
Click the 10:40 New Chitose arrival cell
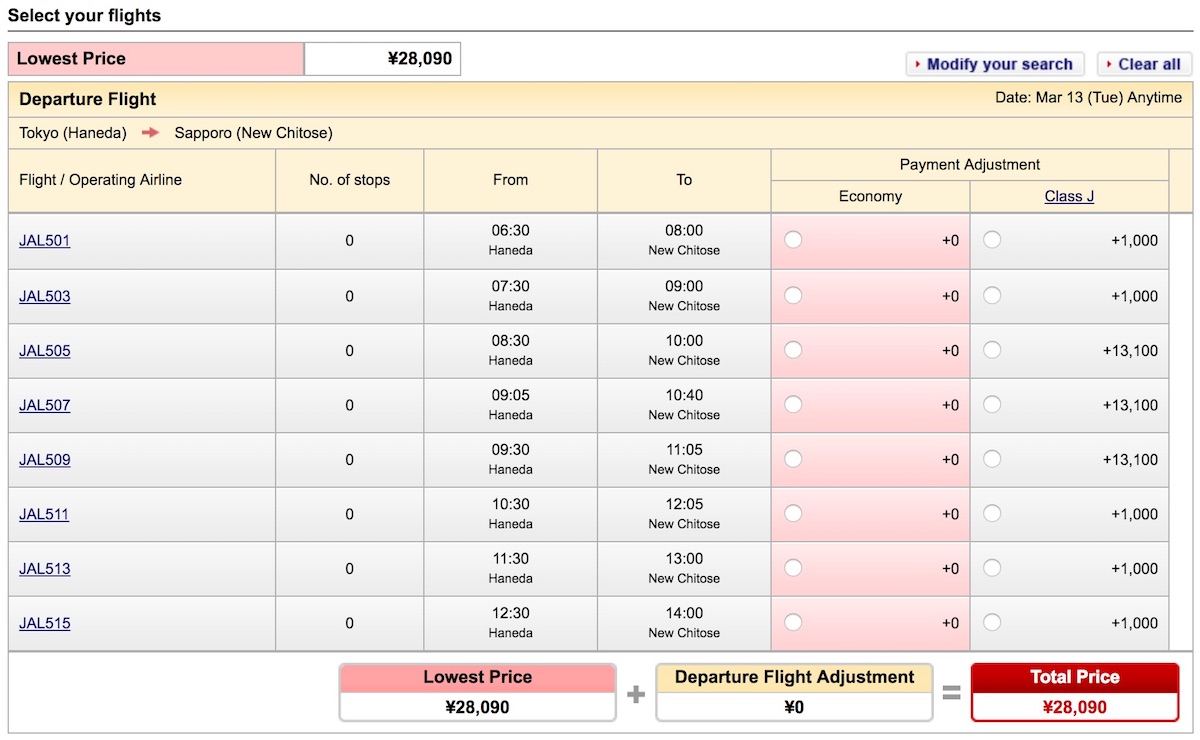click(x=684, y=405)
